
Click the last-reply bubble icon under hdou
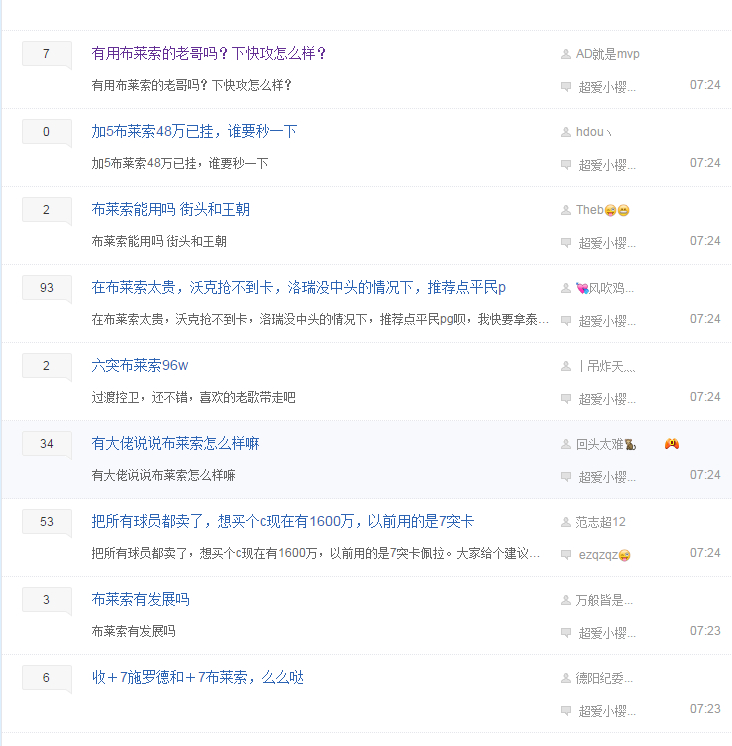566,165
